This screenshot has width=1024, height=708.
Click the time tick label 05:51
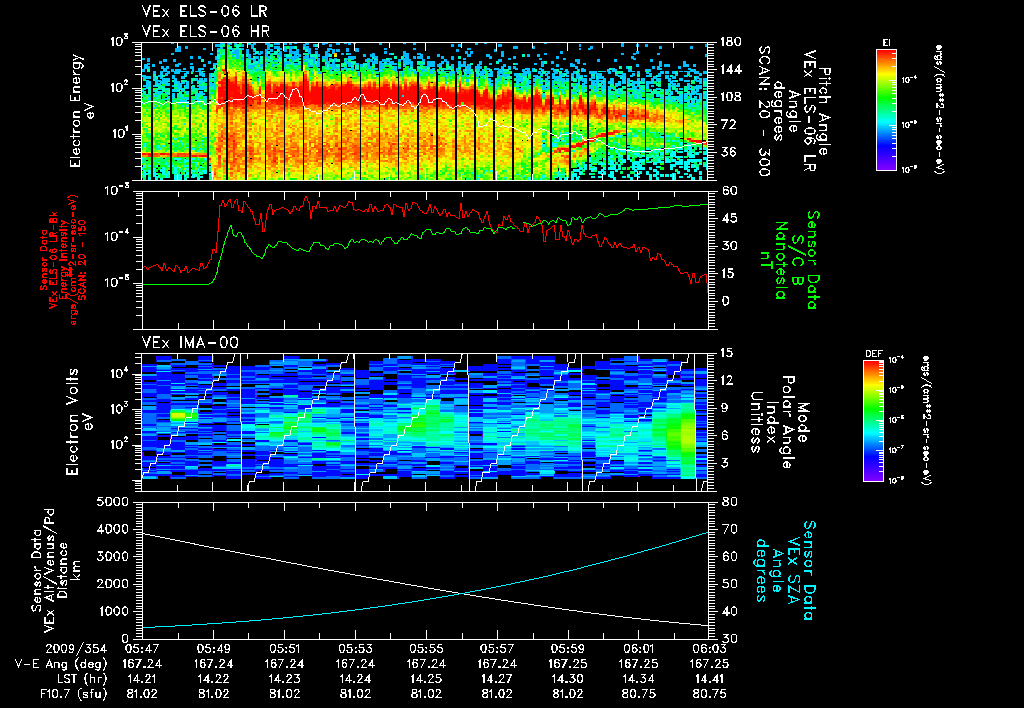284,649
